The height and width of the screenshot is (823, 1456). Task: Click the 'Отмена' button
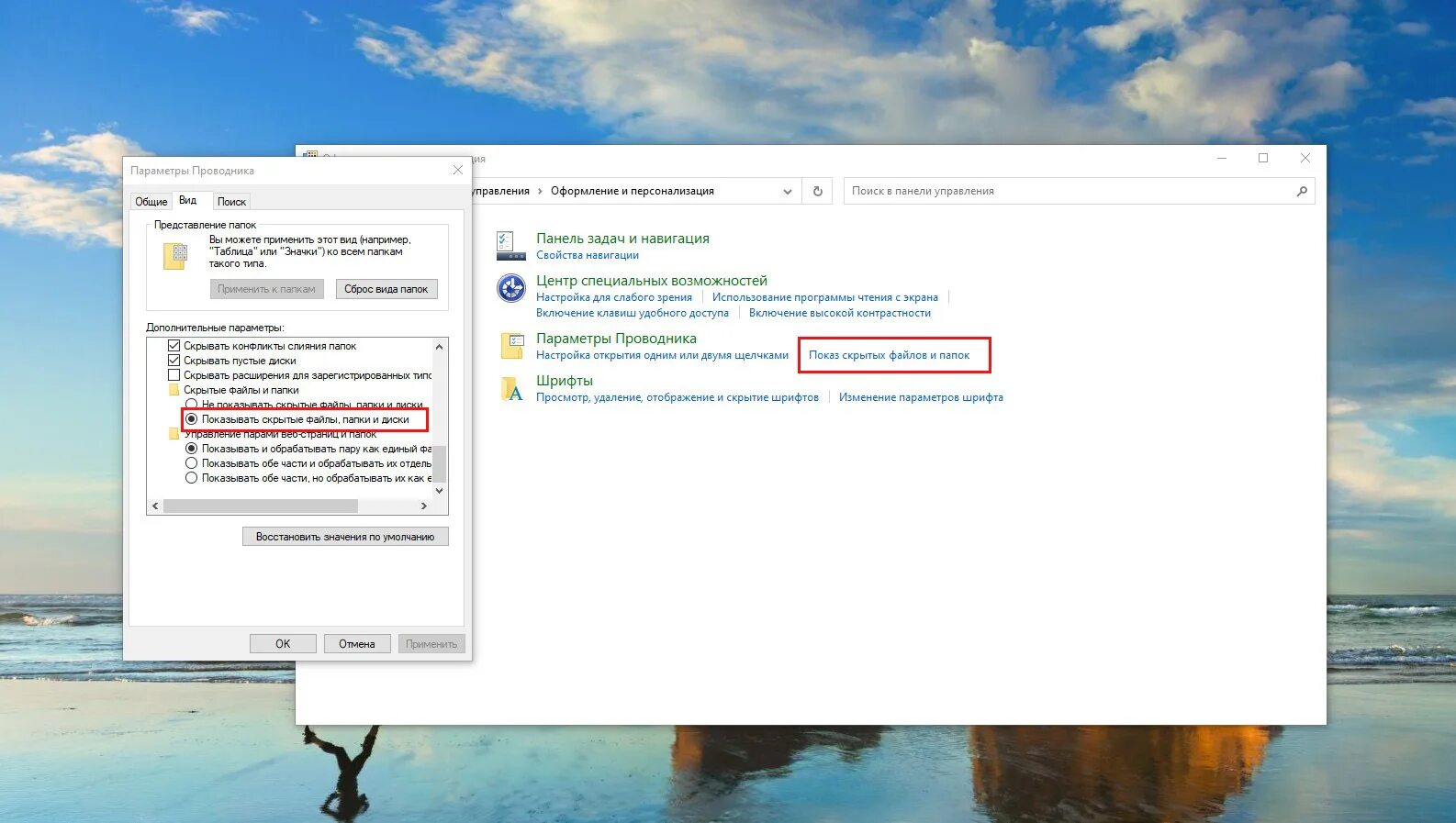click(x=357, y=644)
